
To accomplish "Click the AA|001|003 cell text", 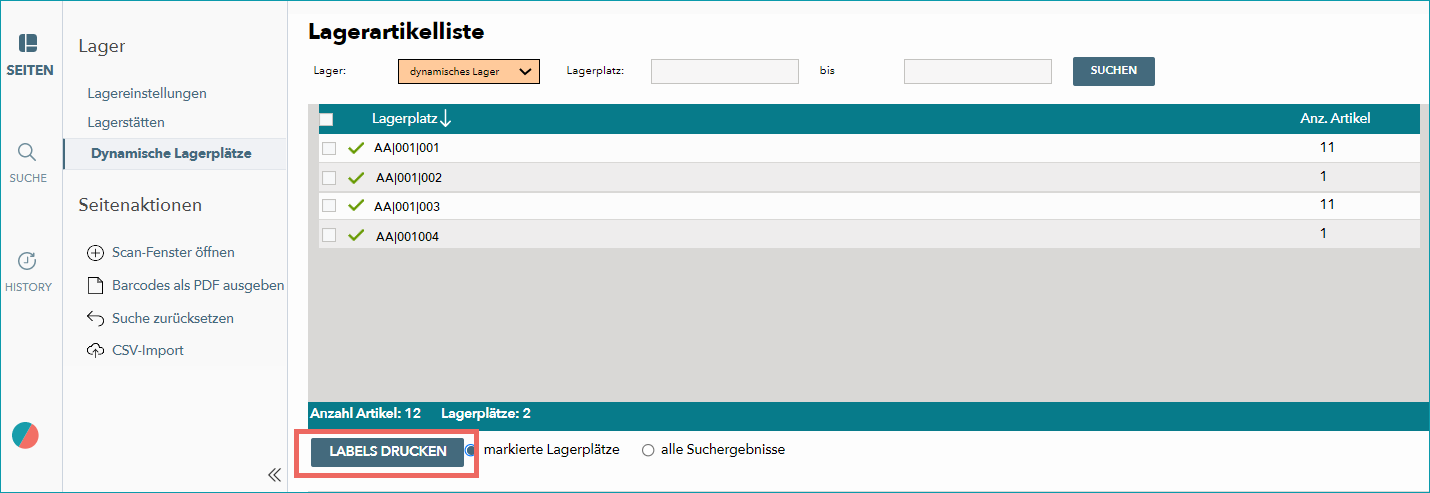I will [x=407, y=207].
